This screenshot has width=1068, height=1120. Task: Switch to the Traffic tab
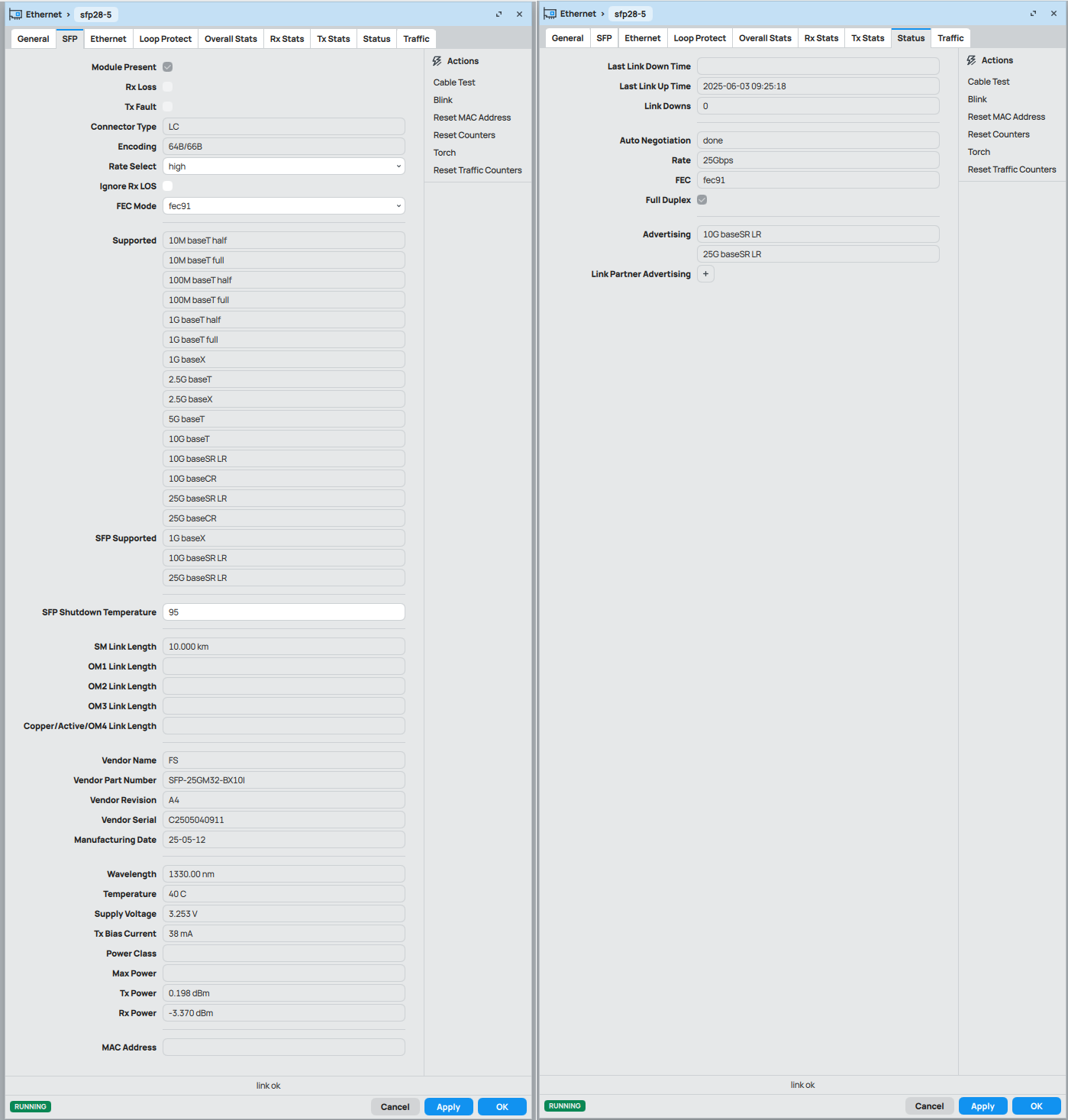416,38
